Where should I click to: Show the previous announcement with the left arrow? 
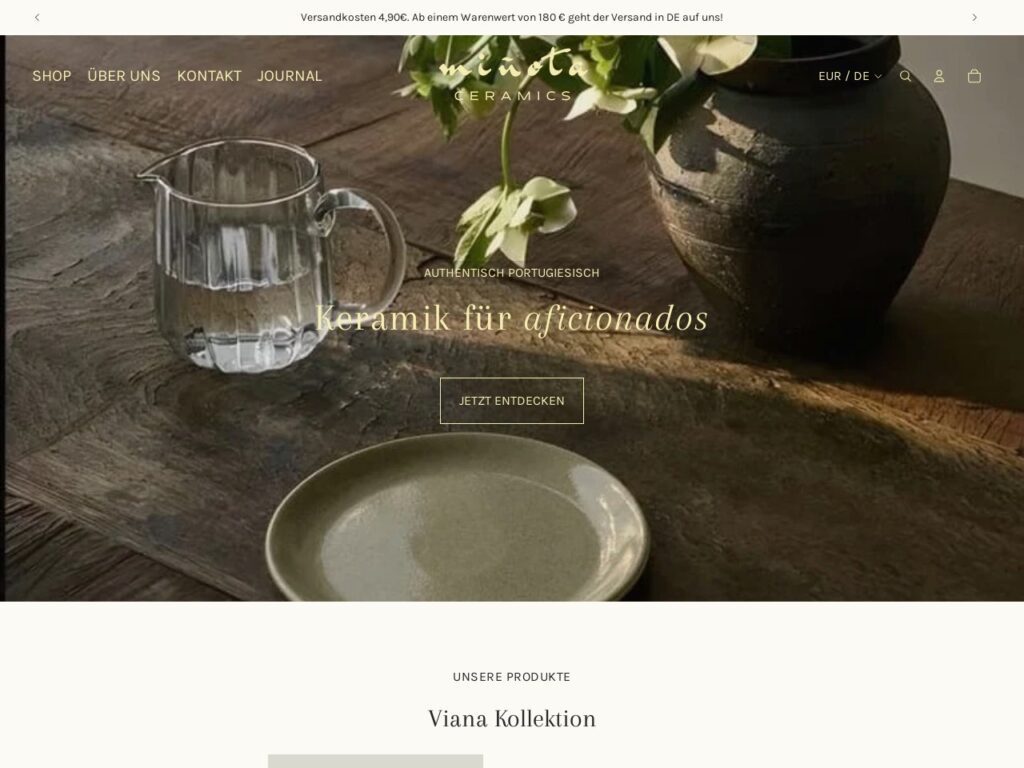tap(37, 18)
